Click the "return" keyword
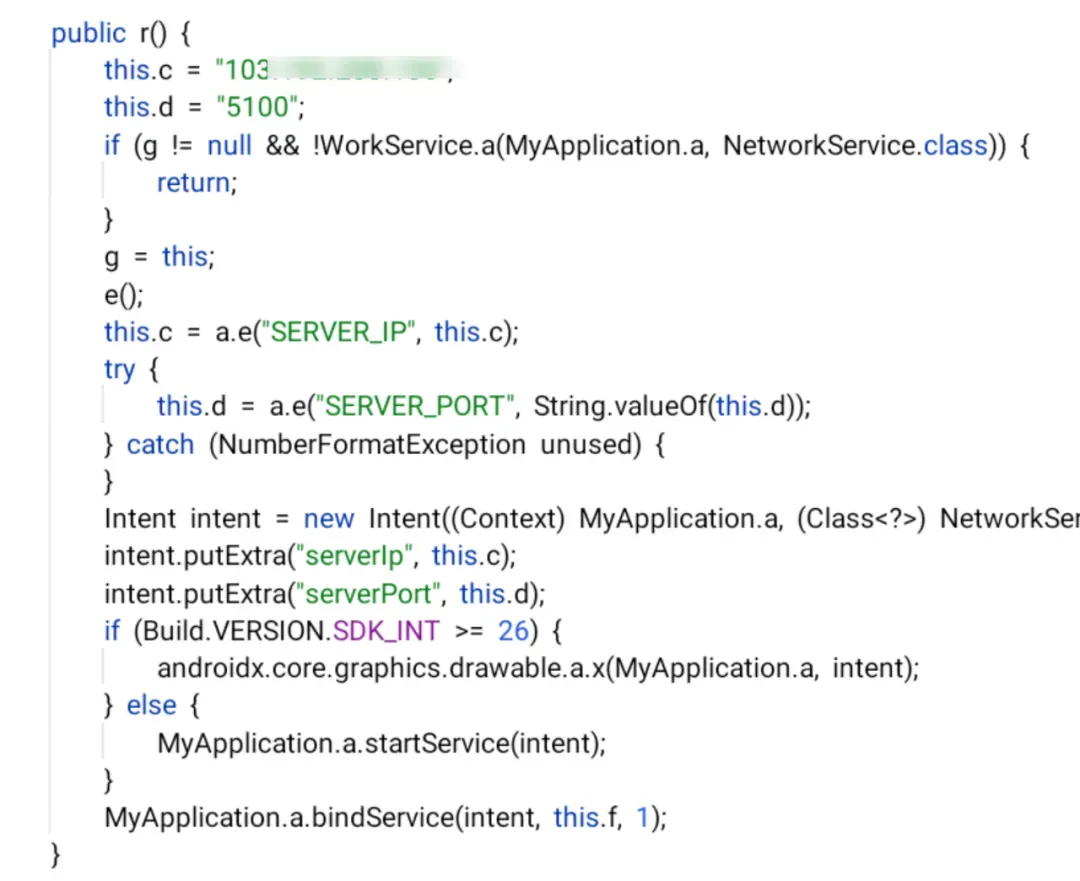Viewport: 1080px width, 881px height. pyautogui.click(x=194, y=183)
